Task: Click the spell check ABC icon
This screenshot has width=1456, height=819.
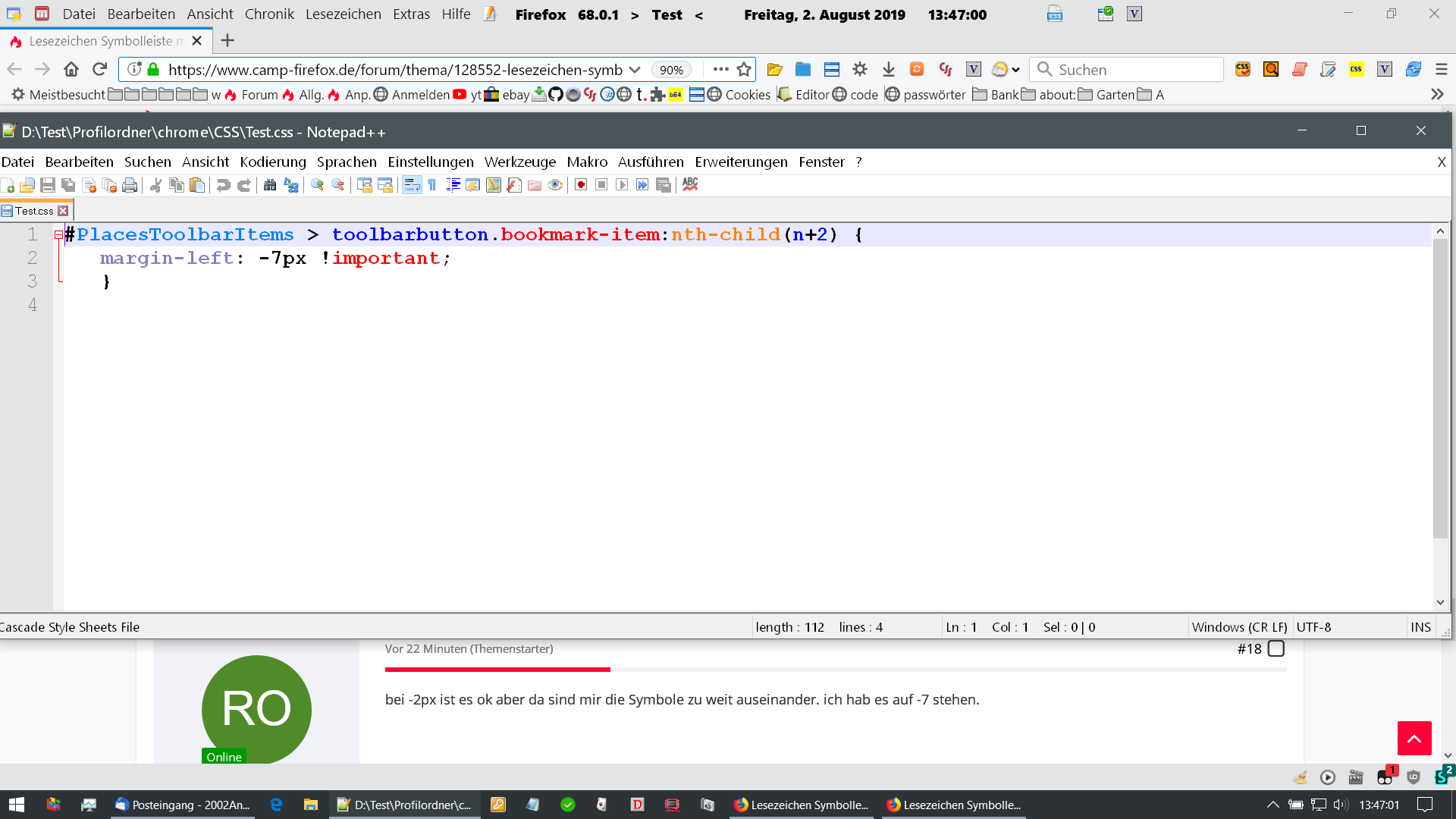Action: pyautogui.click(x=690, y=184)
